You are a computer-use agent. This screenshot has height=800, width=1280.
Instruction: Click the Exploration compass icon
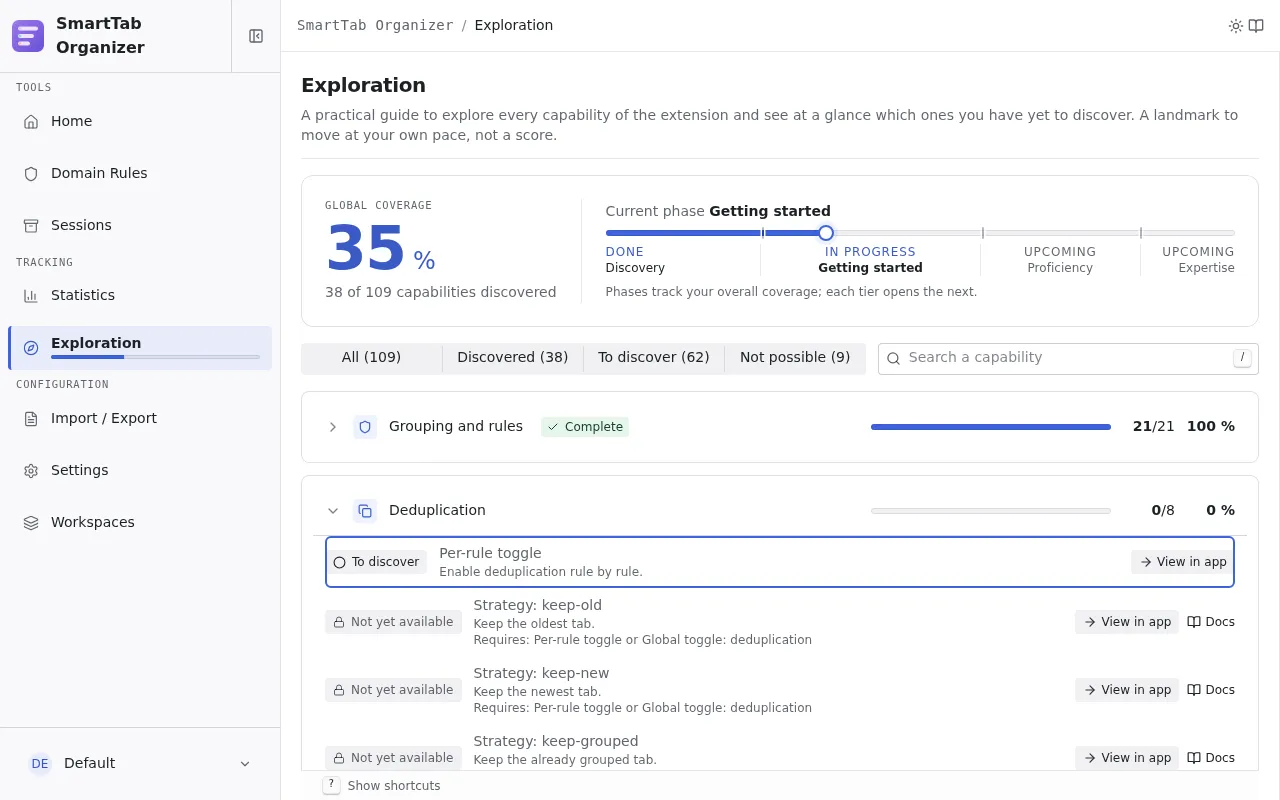(31, 348)
